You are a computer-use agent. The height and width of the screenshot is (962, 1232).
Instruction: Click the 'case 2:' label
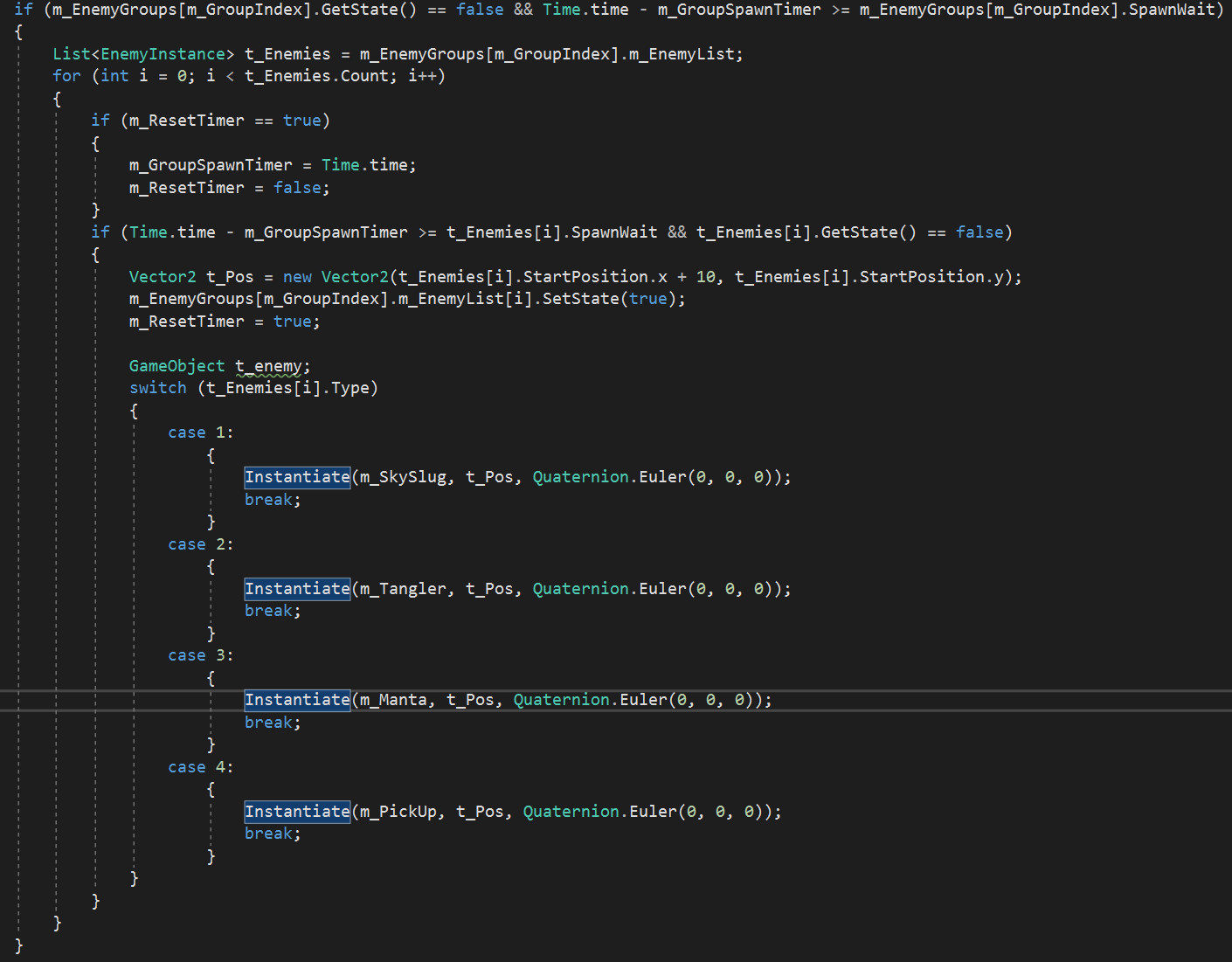[x=200, y=544]
